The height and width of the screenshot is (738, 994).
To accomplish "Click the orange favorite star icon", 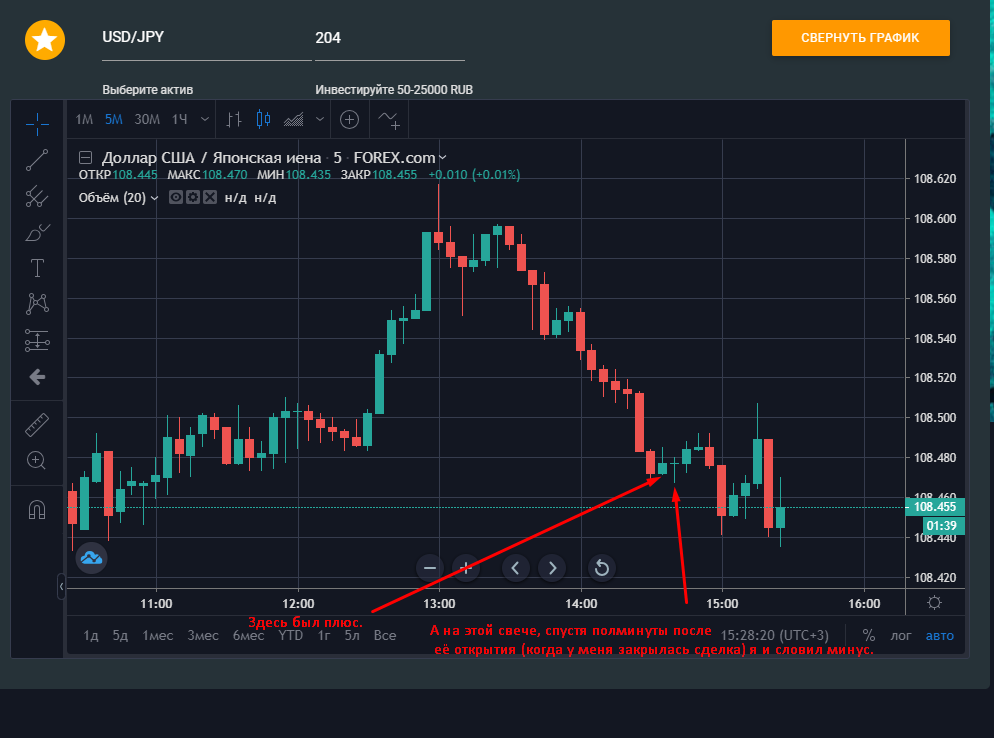I will click(x=45, y=40).
